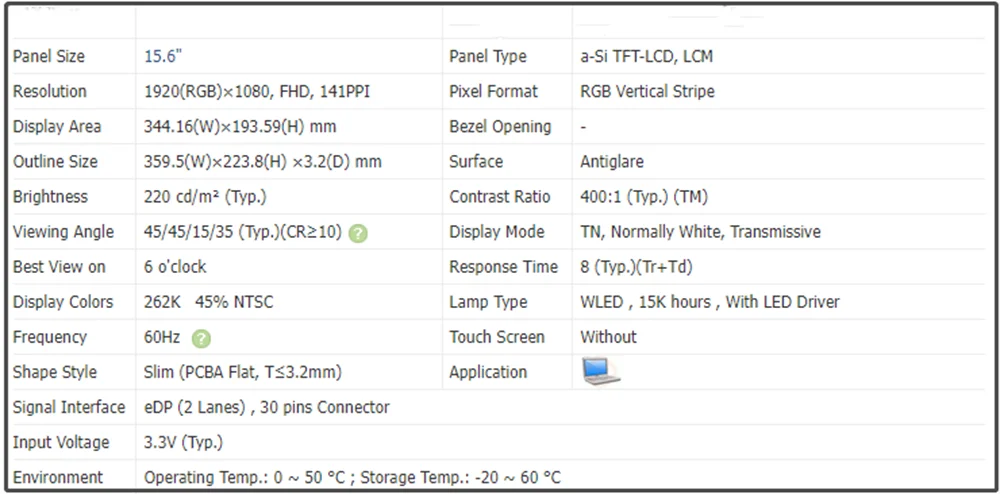Click the Touch Screen 'Without' value
1000x494 pixels.
(608, 337)
